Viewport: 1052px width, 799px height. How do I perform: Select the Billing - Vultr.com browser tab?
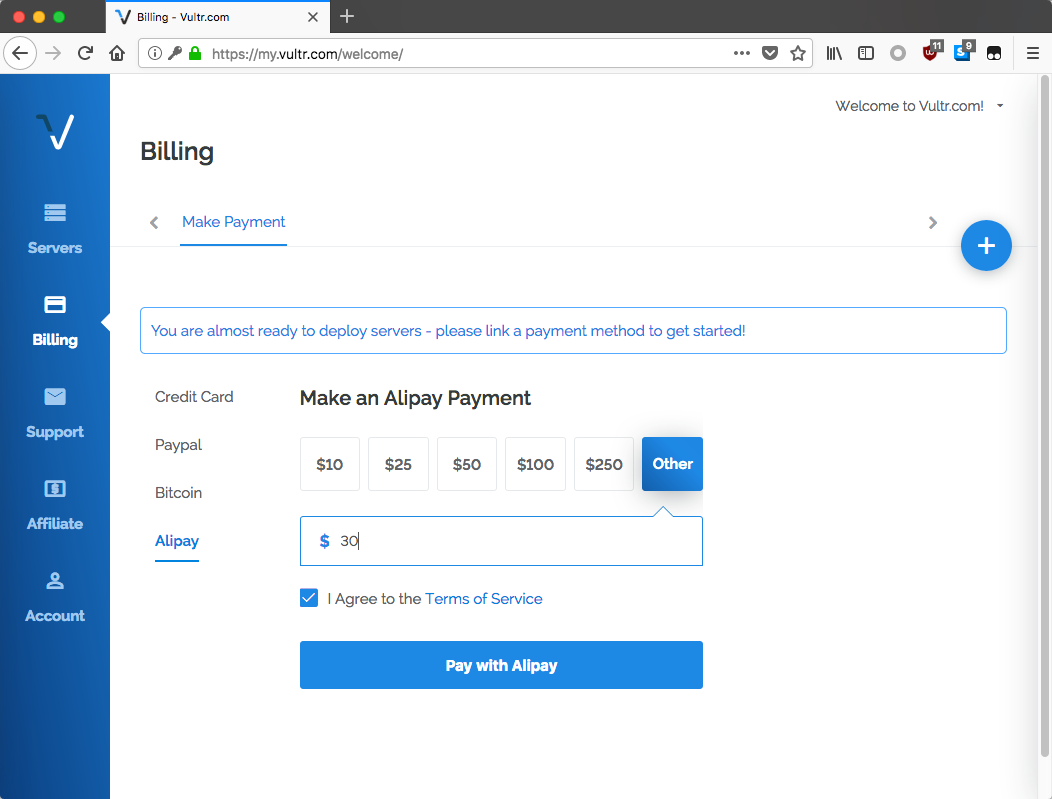click(x=217, y=17)
